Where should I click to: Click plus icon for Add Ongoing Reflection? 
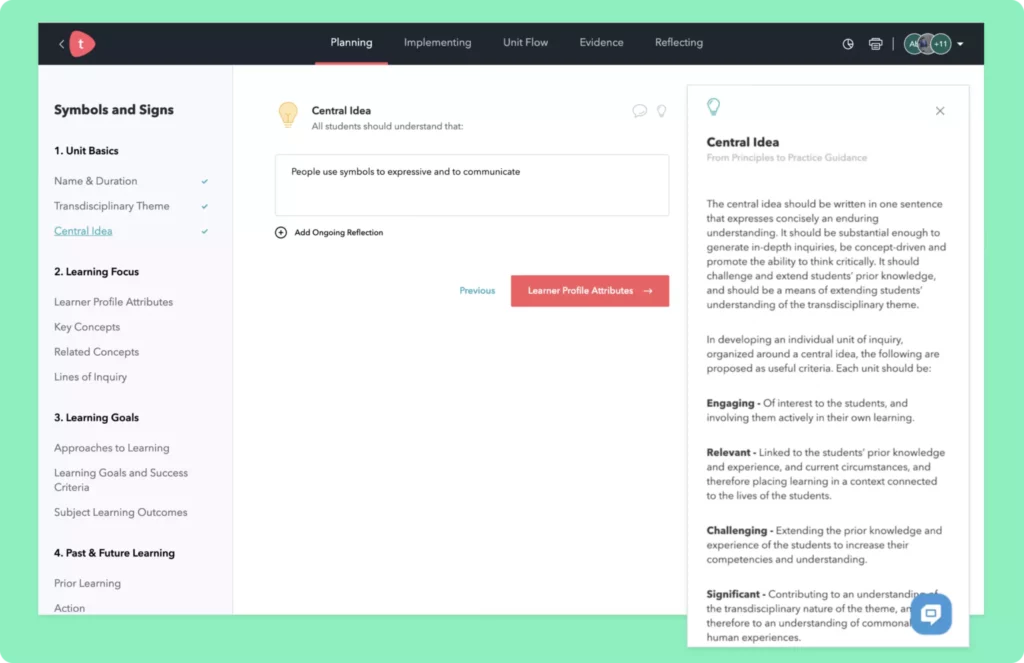coord(281,233)
